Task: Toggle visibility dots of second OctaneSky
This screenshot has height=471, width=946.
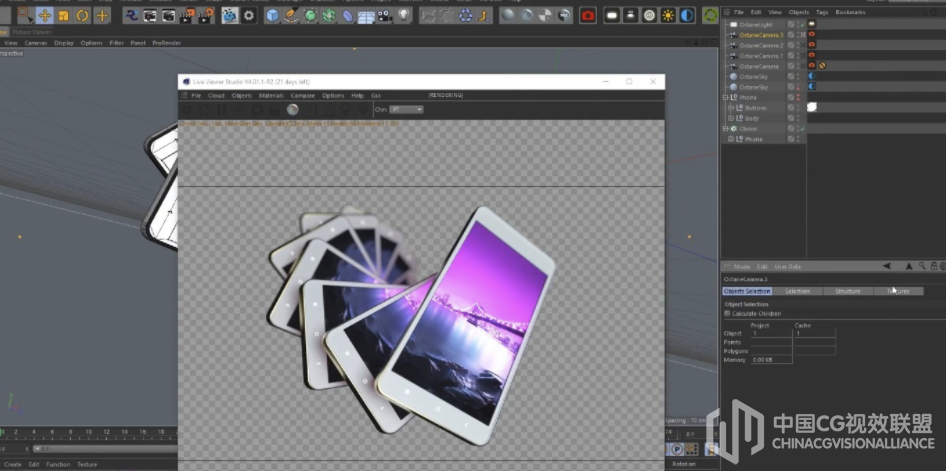Action: (x=798, y=87)
